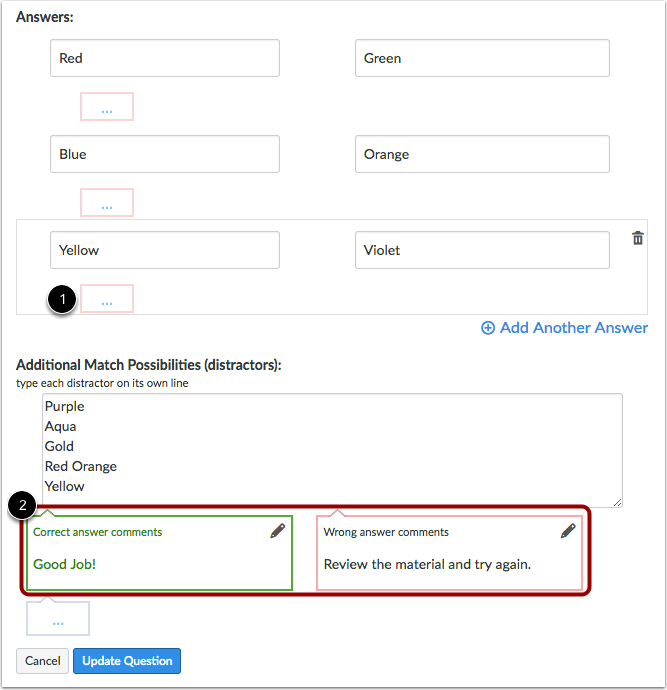The height and width of the screenshot is (690, 667).
Task: Delete the Yellow–Violet answer row with trash icon
Action: pos(638,238)
